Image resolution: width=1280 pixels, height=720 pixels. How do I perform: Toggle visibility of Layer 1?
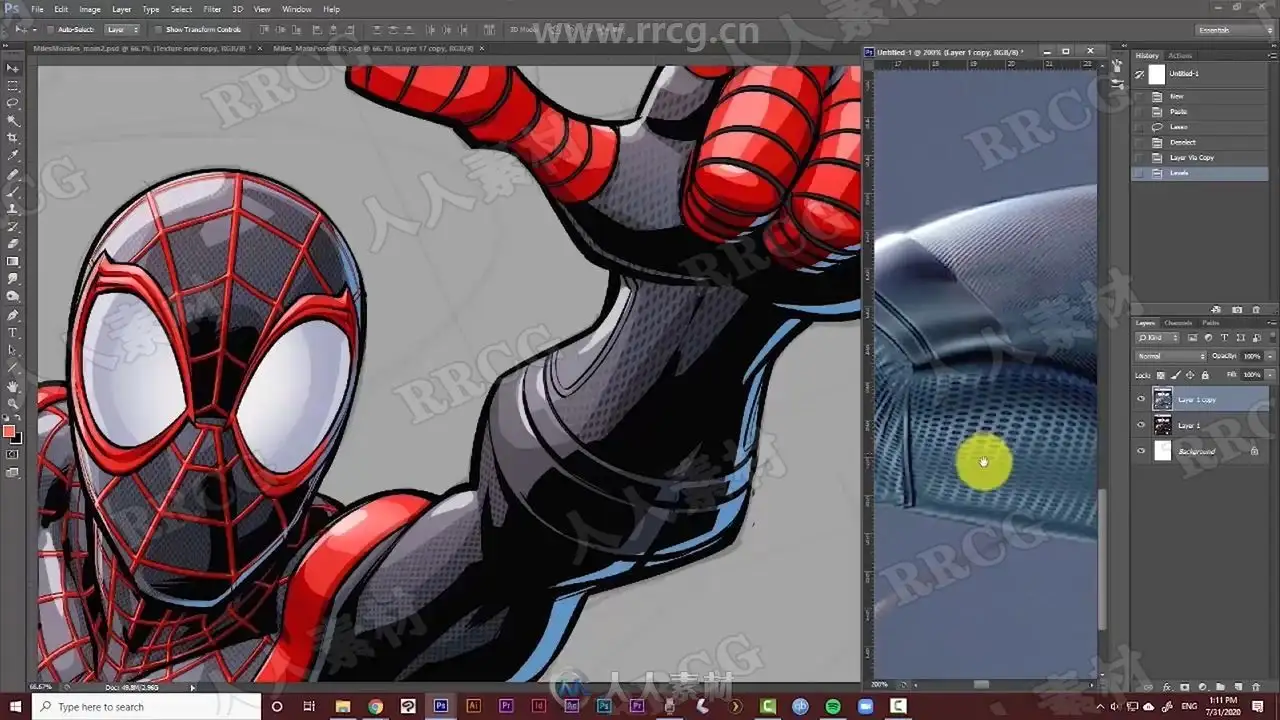(x=1141, y=425)
